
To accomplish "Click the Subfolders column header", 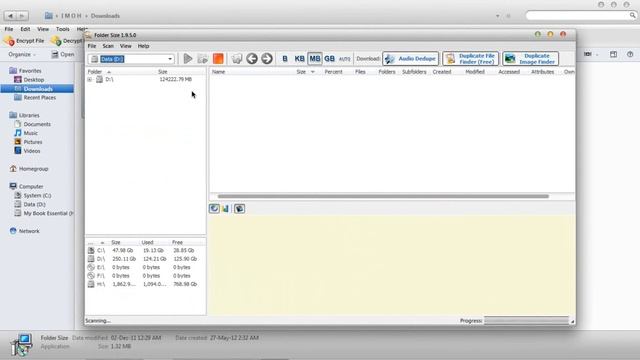I will point(414,72).
